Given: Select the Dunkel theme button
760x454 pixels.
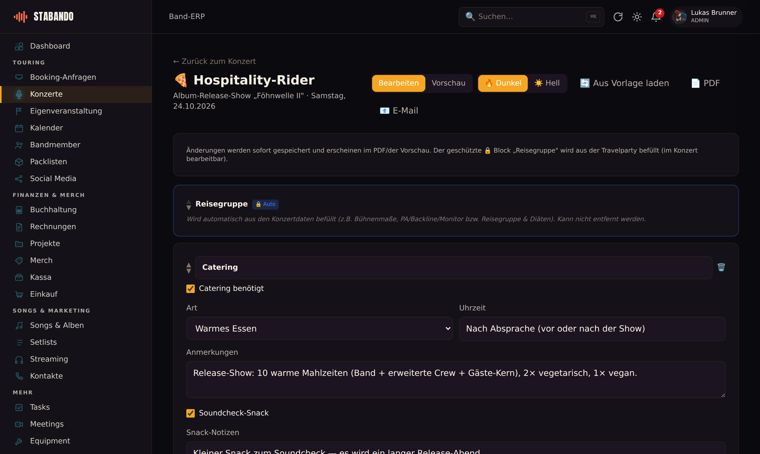Looking at the screenshot, I should click(x=503, y=83).
